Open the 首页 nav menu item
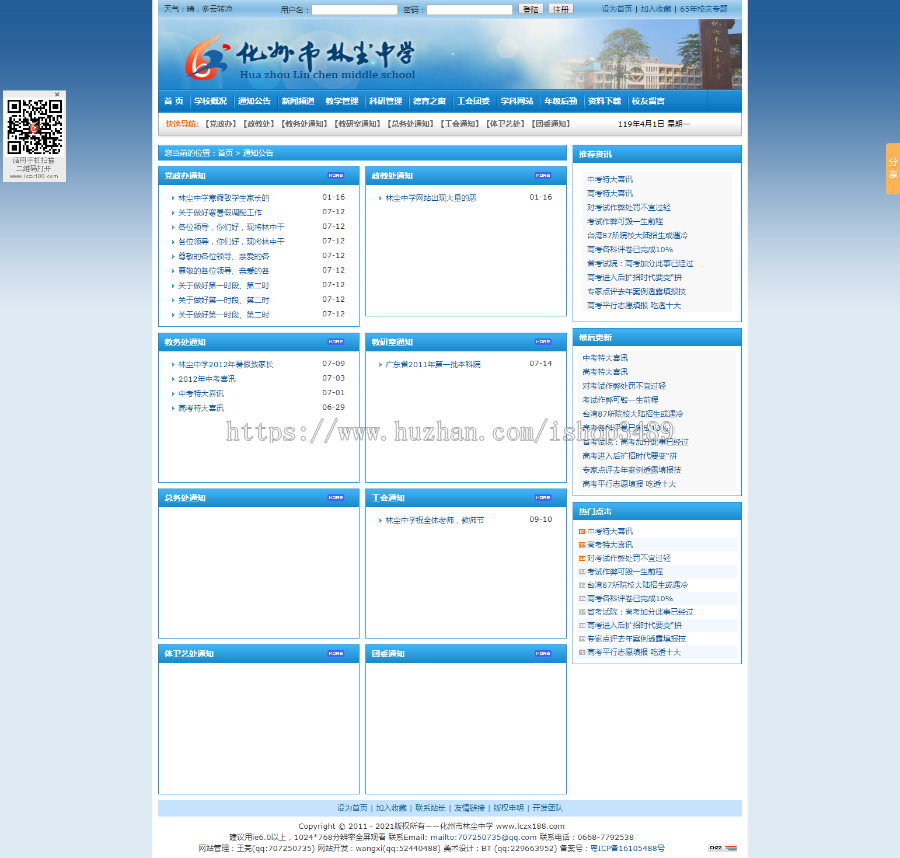Screen dimensions: 900x858 point(173,101)
